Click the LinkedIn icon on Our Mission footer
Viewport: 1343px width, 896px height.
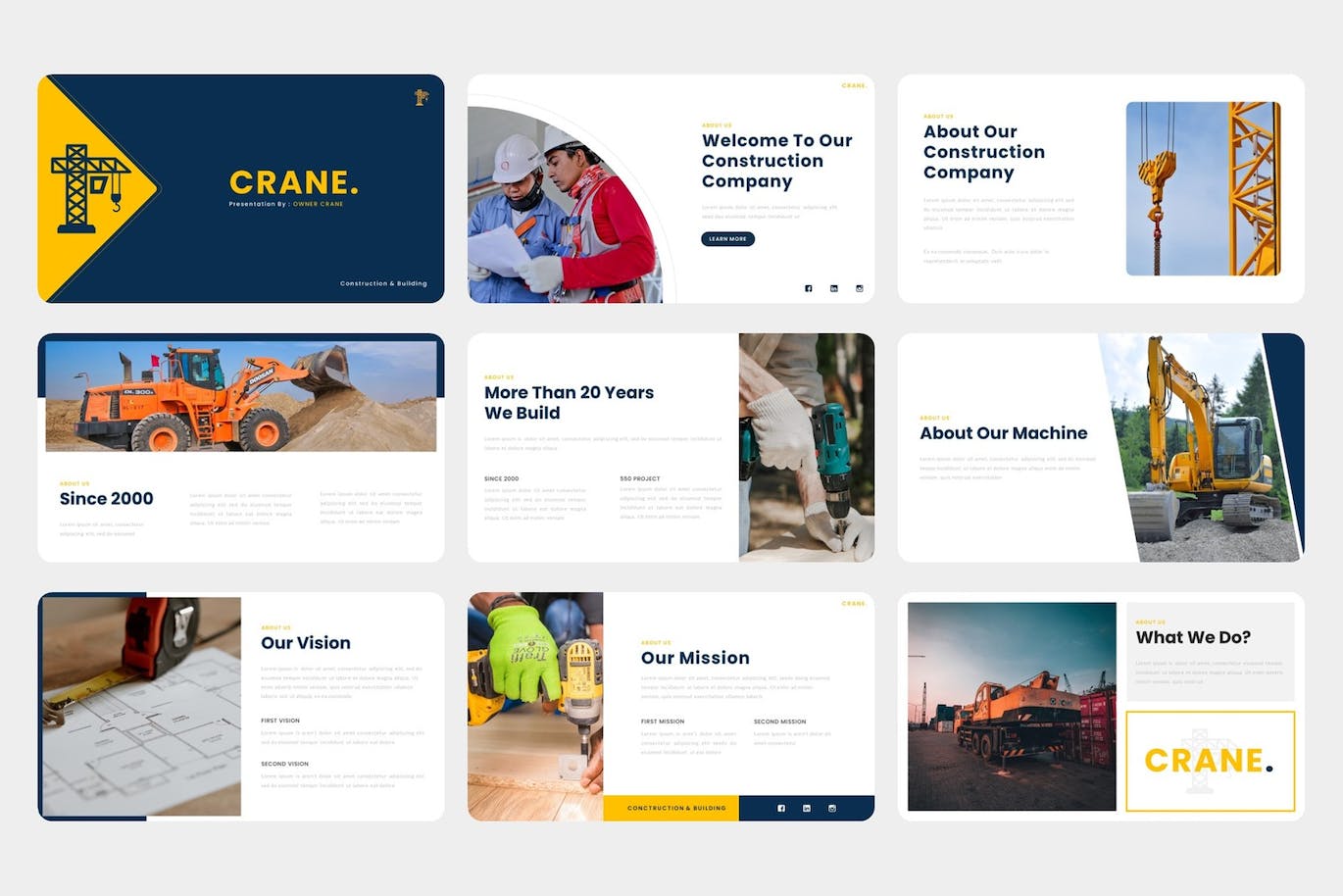(x=806, y=808)
